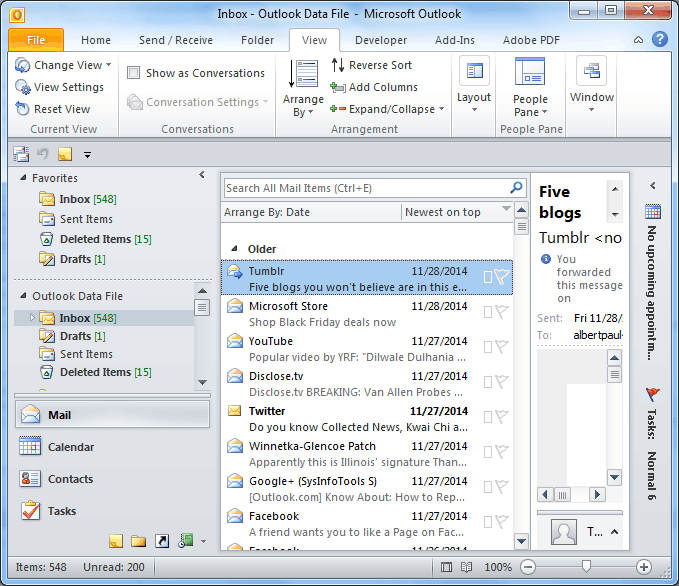Open View Settings

tap(60, 87)
